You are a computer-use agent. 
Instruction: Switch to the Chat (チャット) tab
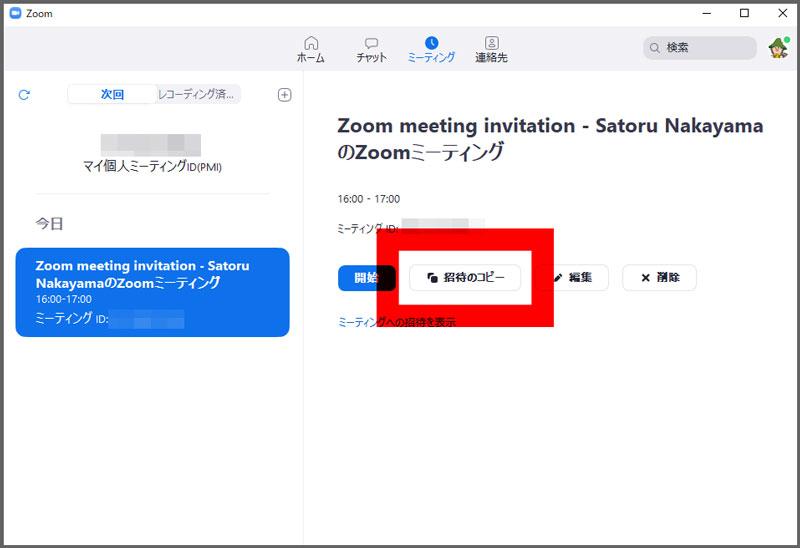point(371,49)
